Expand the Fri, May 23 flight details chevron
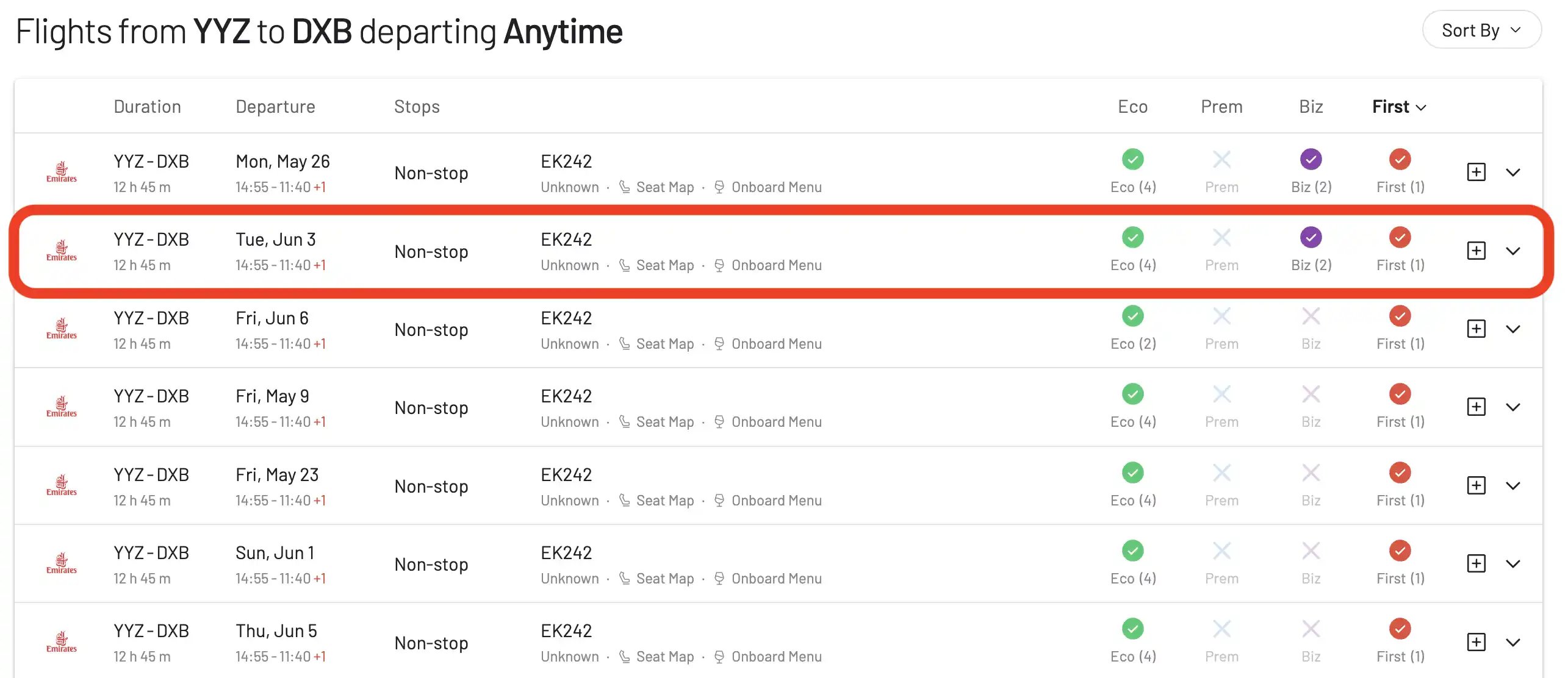The height and width of the screenshot is (678, 1568). (x=1512, y=486)
